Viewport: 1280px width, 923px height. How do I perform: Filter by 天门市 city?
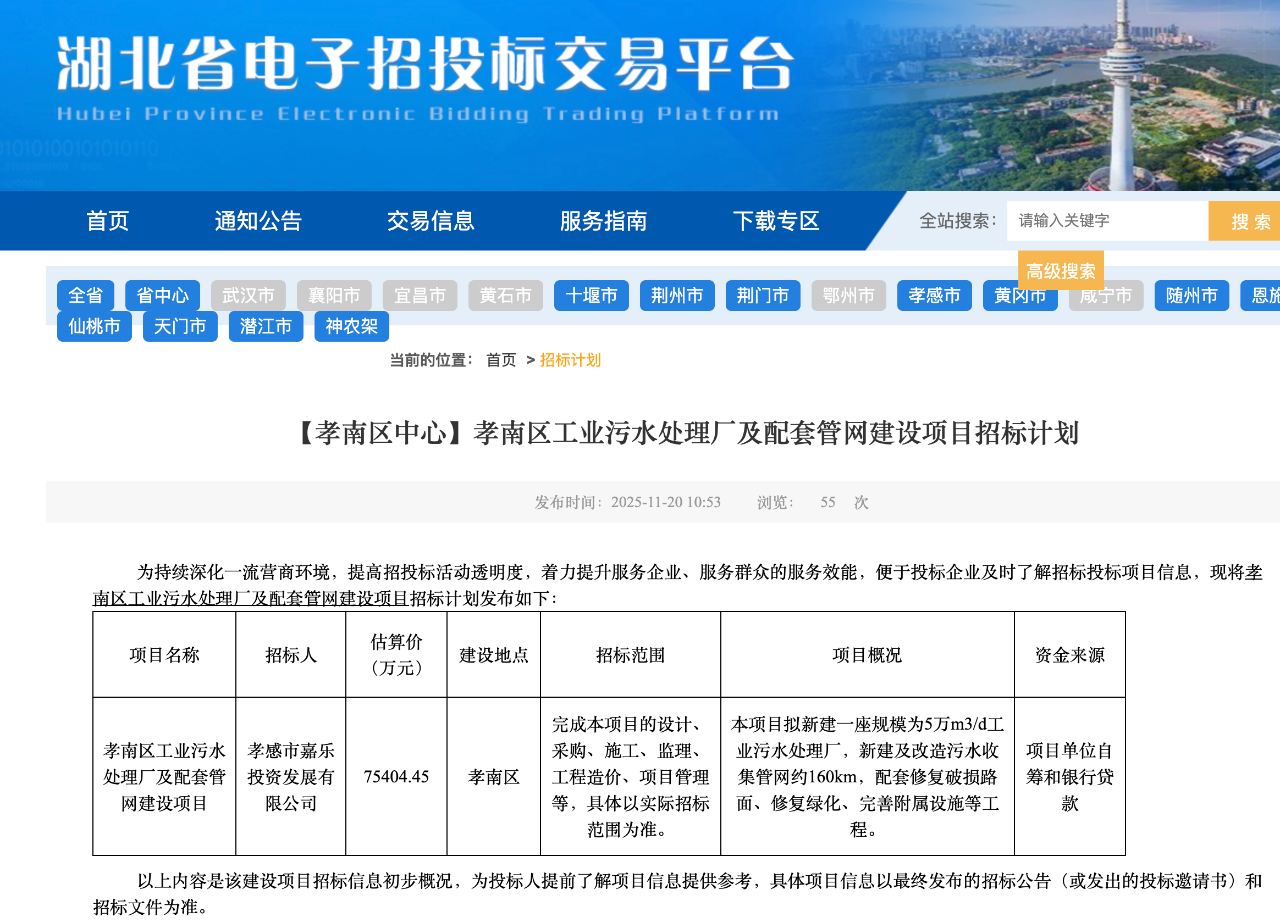180,327
